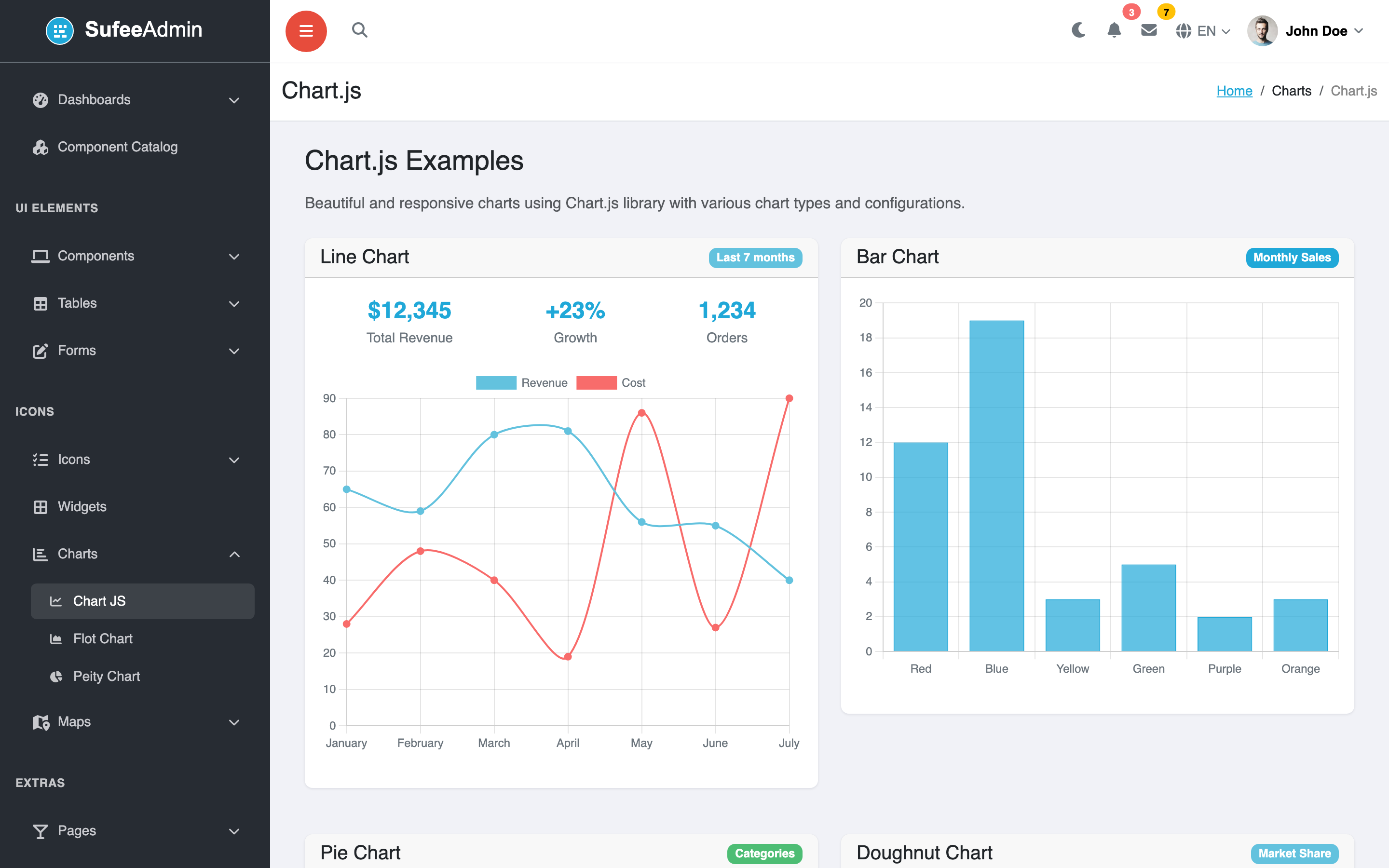Collapse the Charts menu chevron
1389x868 pixels.
(x=234, y=554)
